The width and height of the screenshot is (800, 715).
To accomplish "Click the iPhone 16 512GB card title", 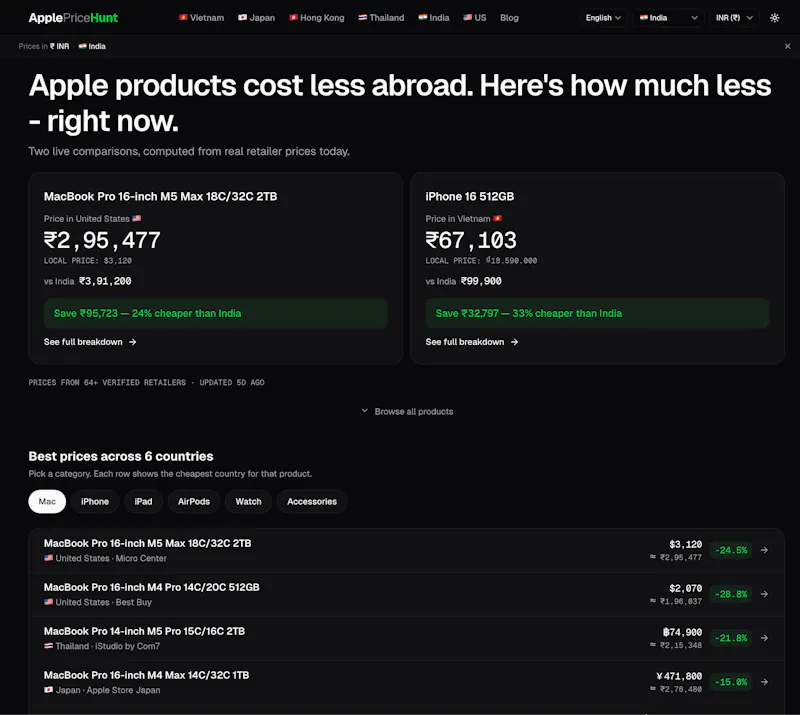I will coord(470,196).
